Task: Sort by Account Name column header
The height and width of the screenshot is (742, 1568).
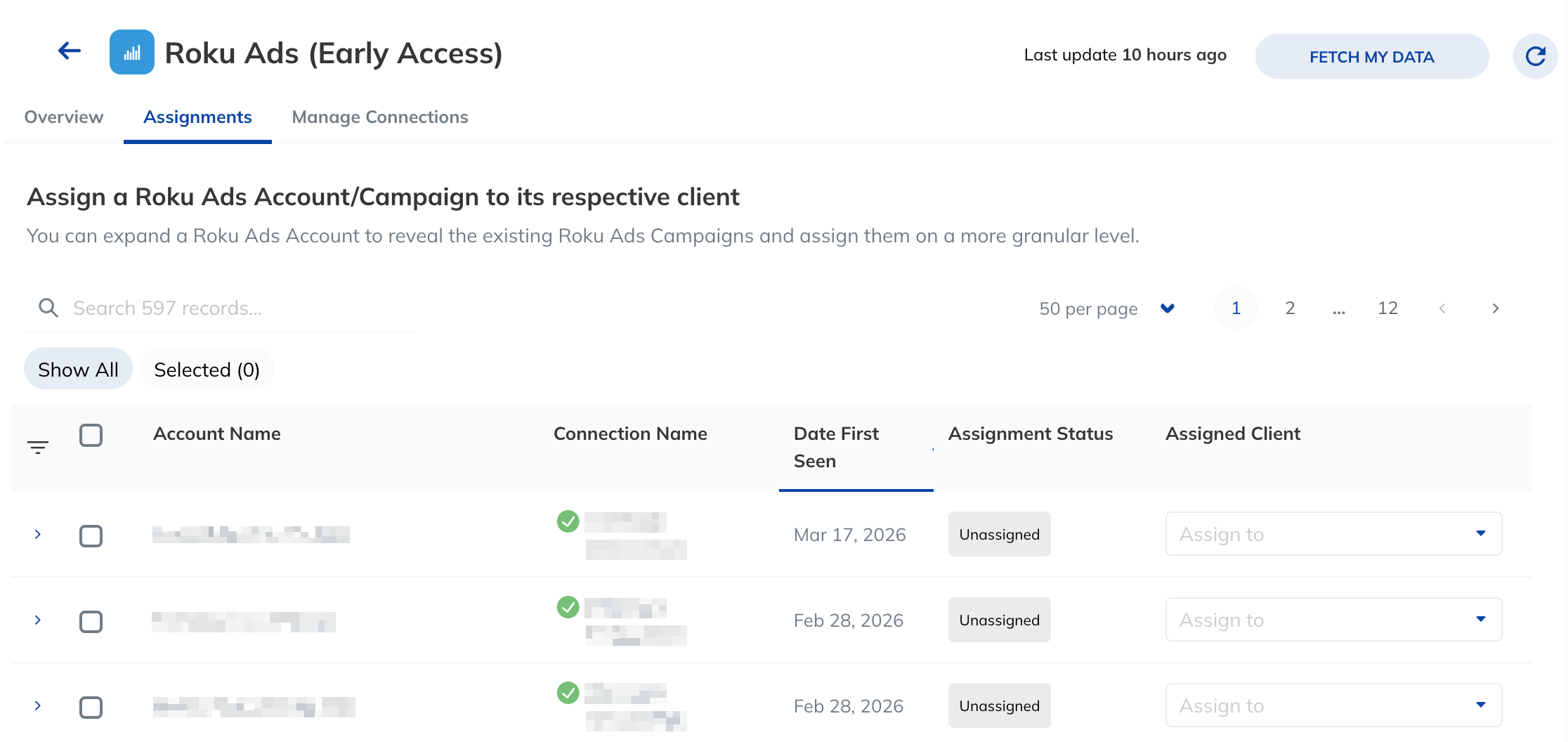Action: 217,434
